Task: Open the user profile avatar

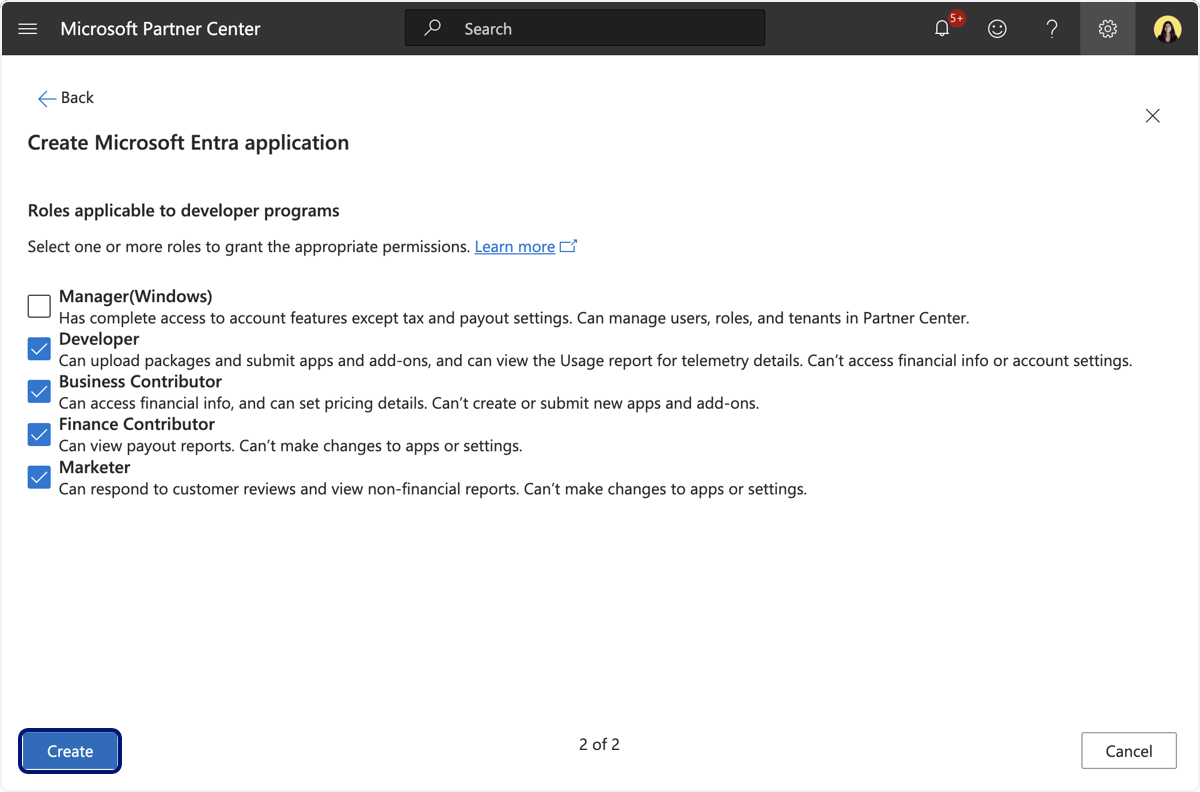Action: point(1167,29)
